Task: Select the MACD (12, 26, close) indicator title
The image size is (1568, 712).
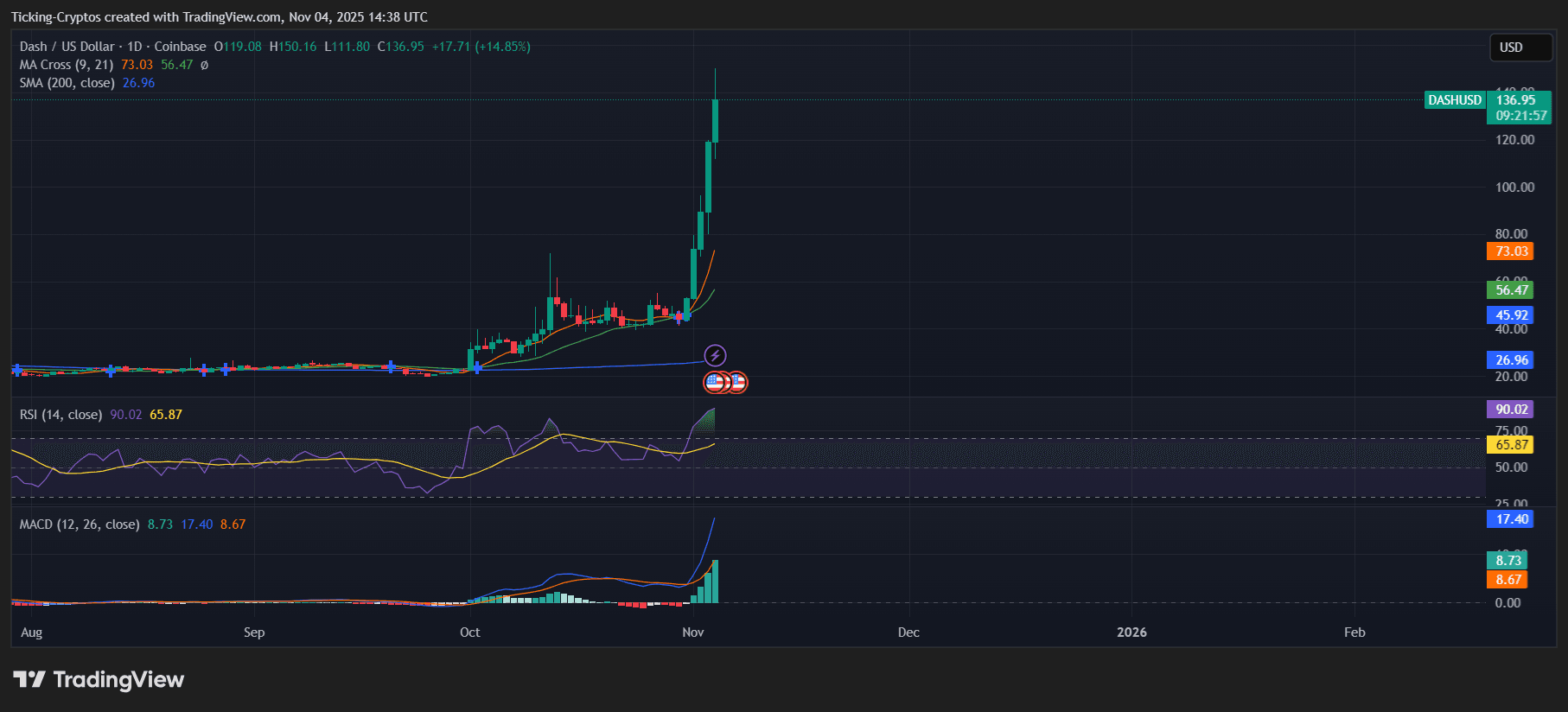Action: click(x=80, y=524)
